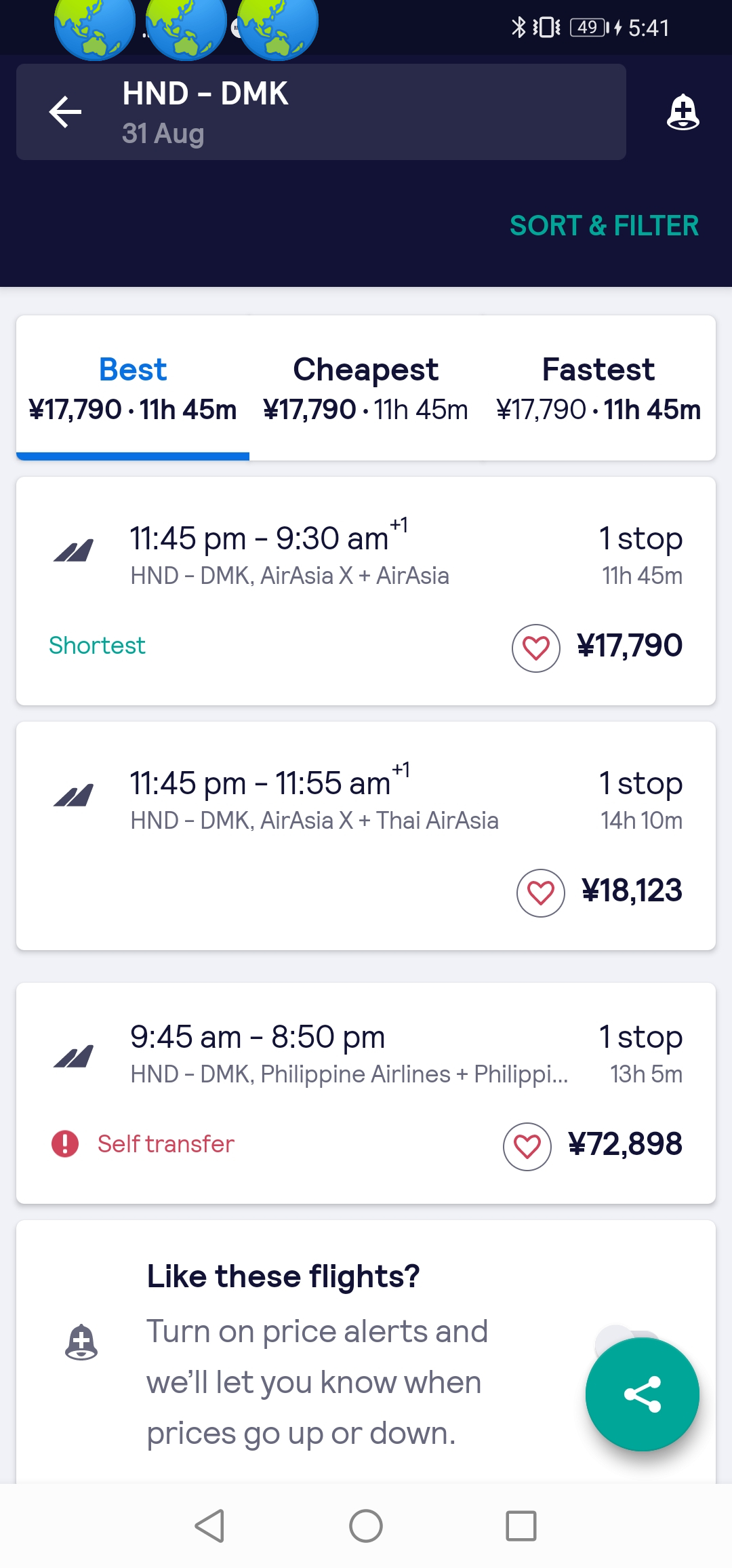This screenshot has height=1568, width=732.
Task: Tap the back arrow in search header
Action: point(66,112)
